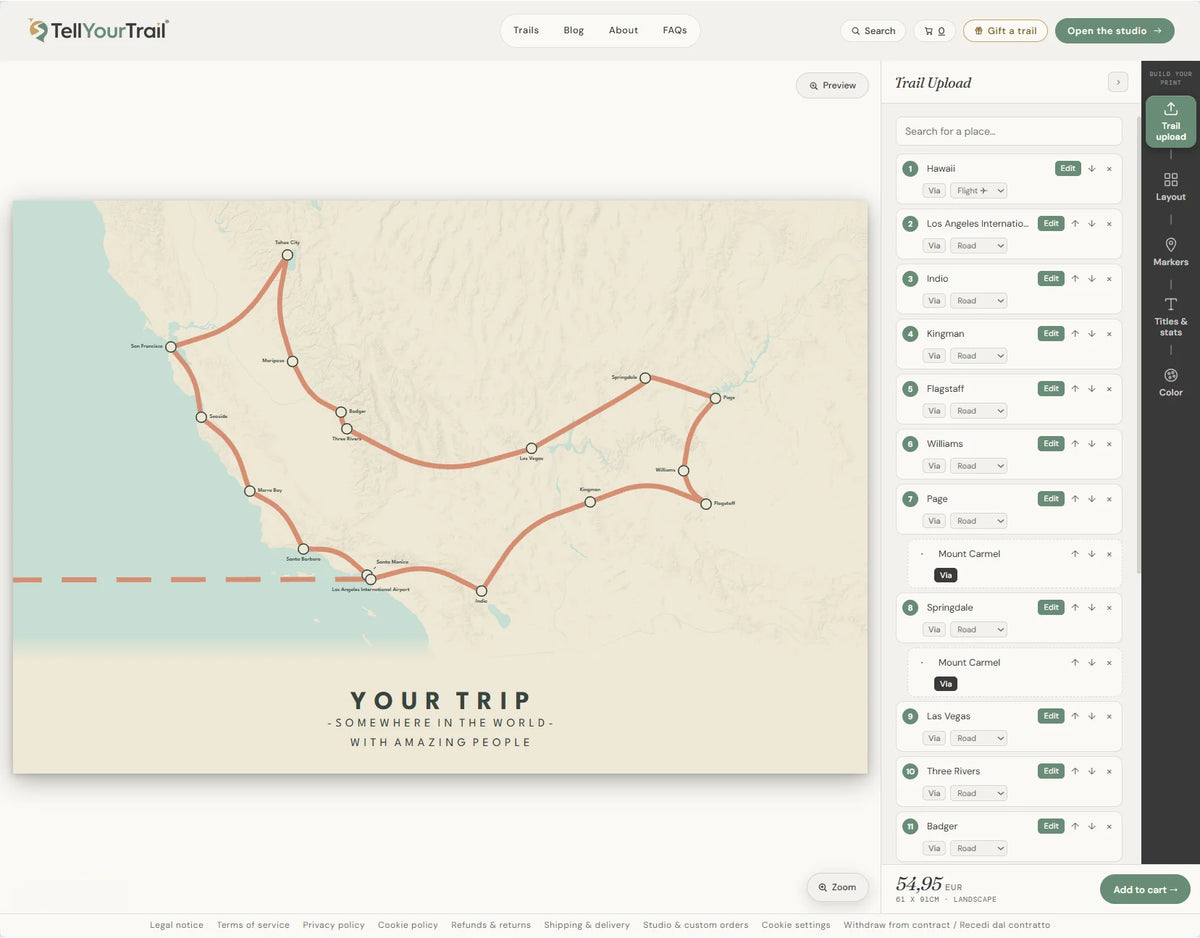
Task: Delete the Los Angeles International stop
Action: (1109, 224)
